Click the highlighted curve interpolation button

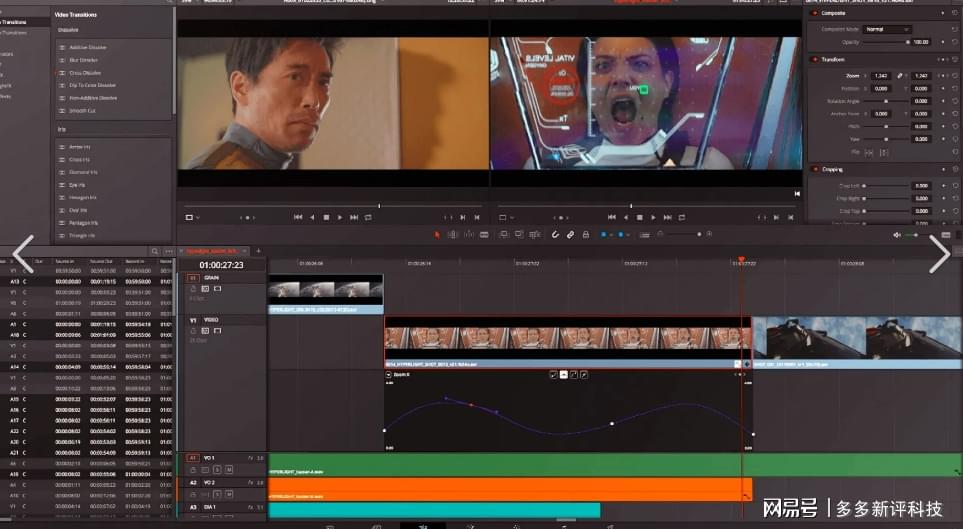[x=564, y=374]
